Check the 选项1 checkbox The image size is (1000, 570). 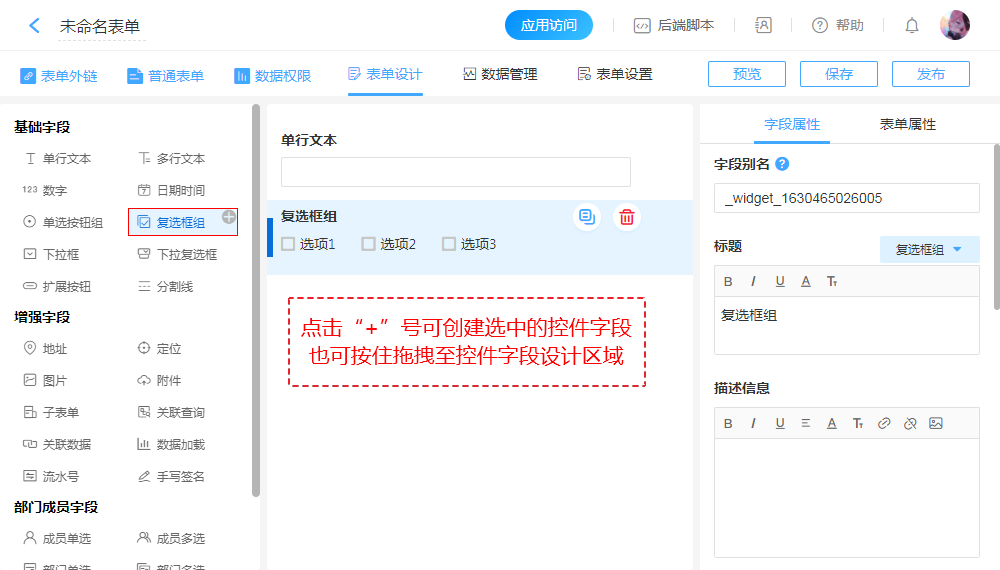[x=288, y=244]
